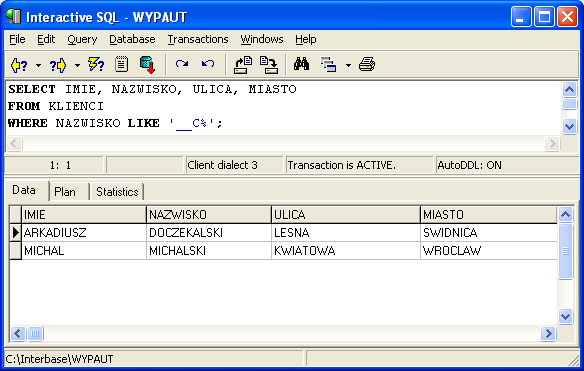Switch to the Statistics tab
Screen dimensions: 584x371
(117, 192)
